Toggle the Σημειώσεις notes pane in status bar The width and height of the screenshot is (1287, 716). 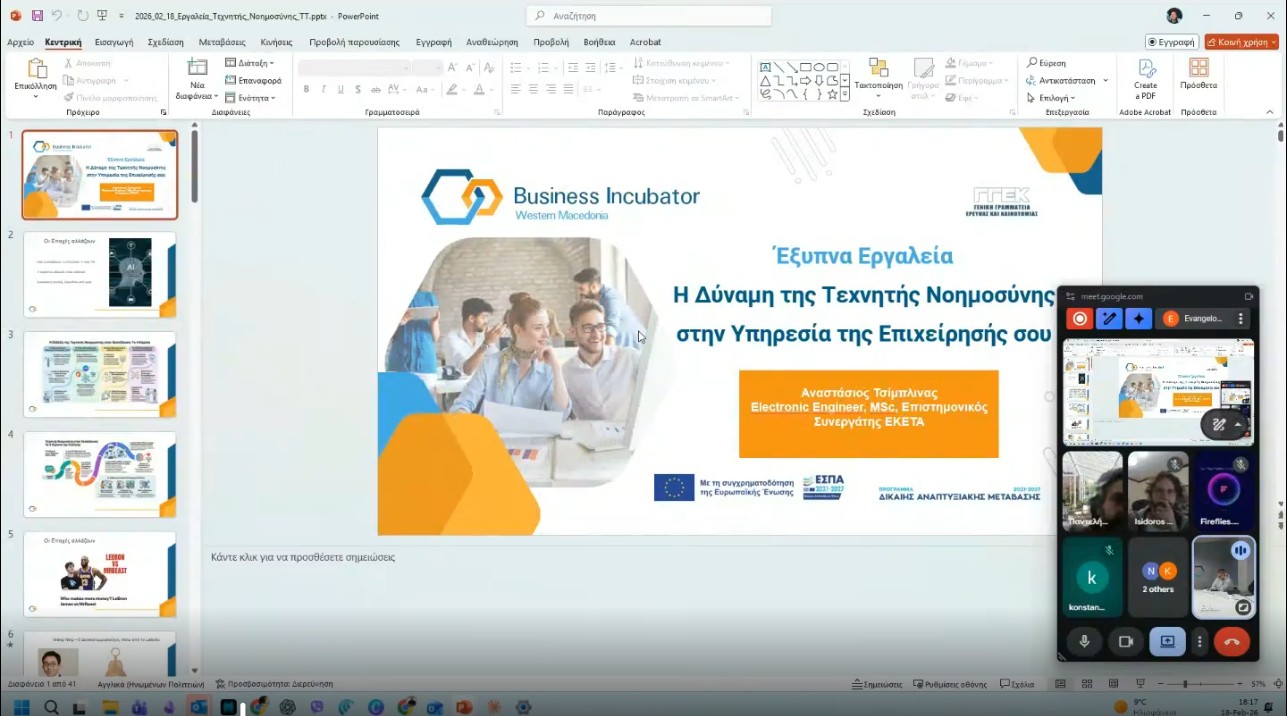[x=877, y=684]
